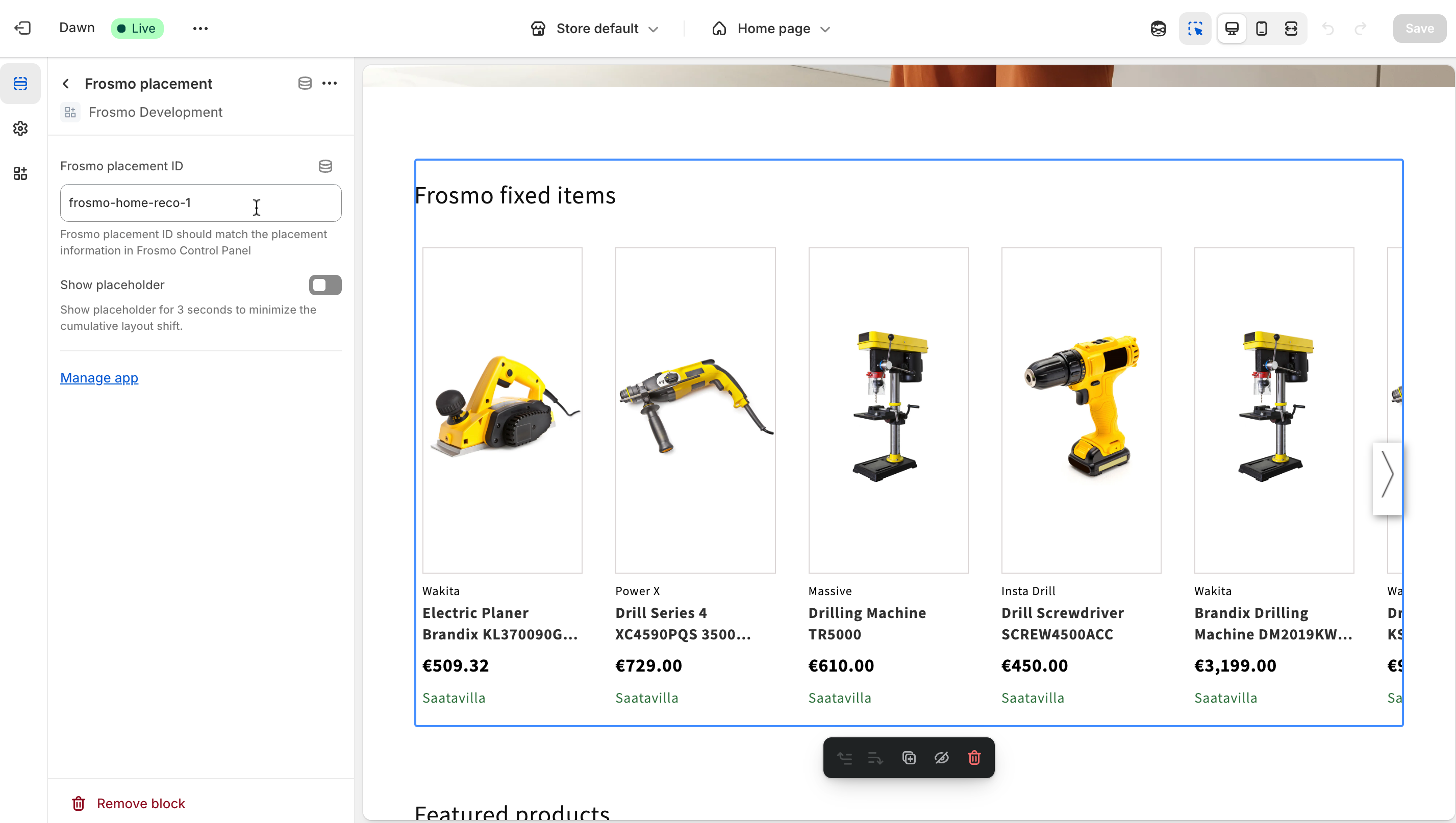
Task: Open the theme settings gear icon
Action: 20,129
